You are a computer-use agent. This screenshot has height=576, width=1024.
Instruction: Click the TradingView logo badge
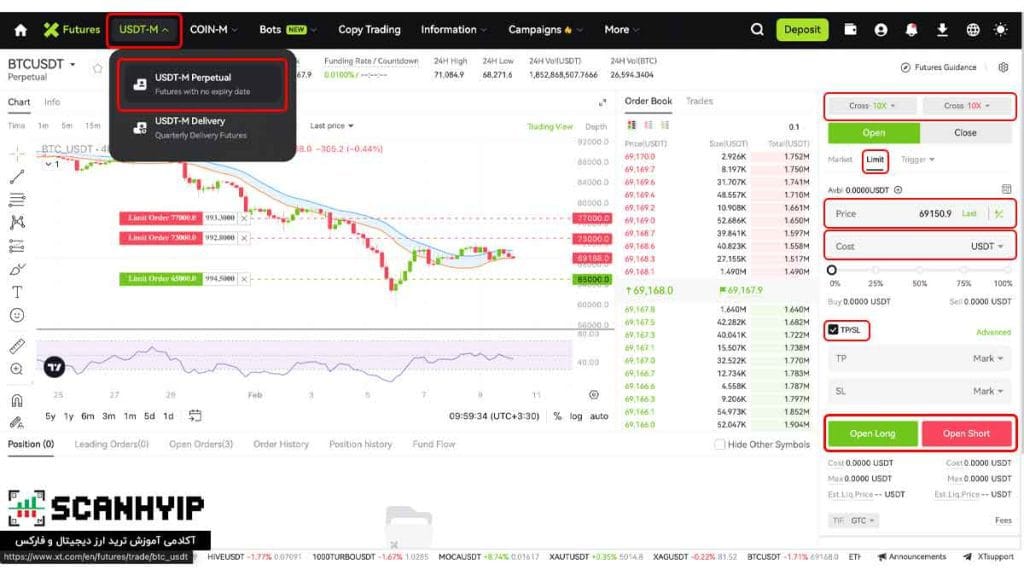pos(55,367)
